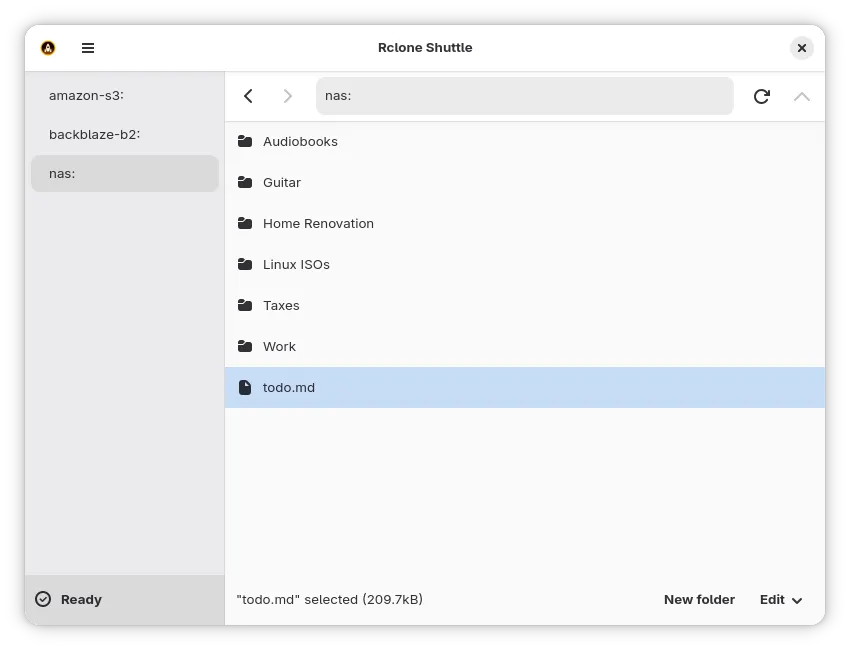Click the Linux ISOs folder icon

245,265
